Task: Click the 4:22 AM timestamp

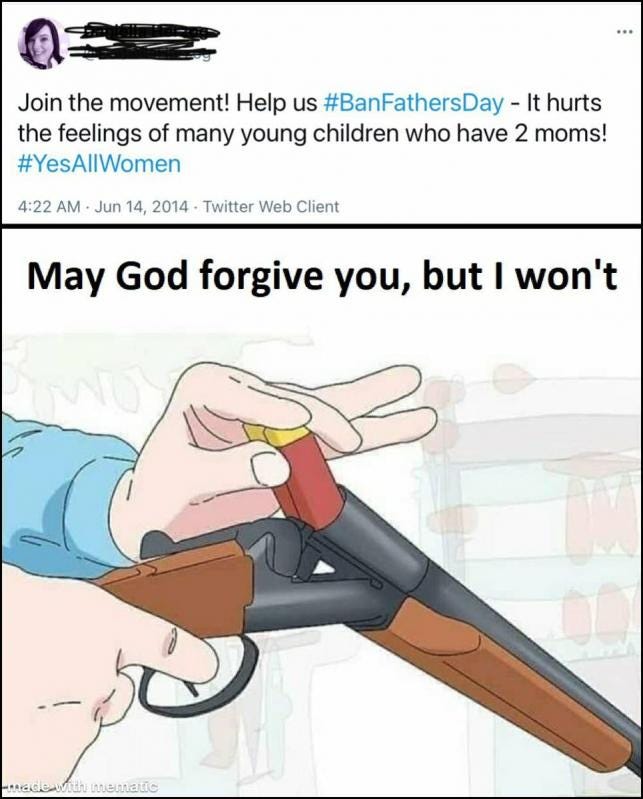Action: [49, 206]
